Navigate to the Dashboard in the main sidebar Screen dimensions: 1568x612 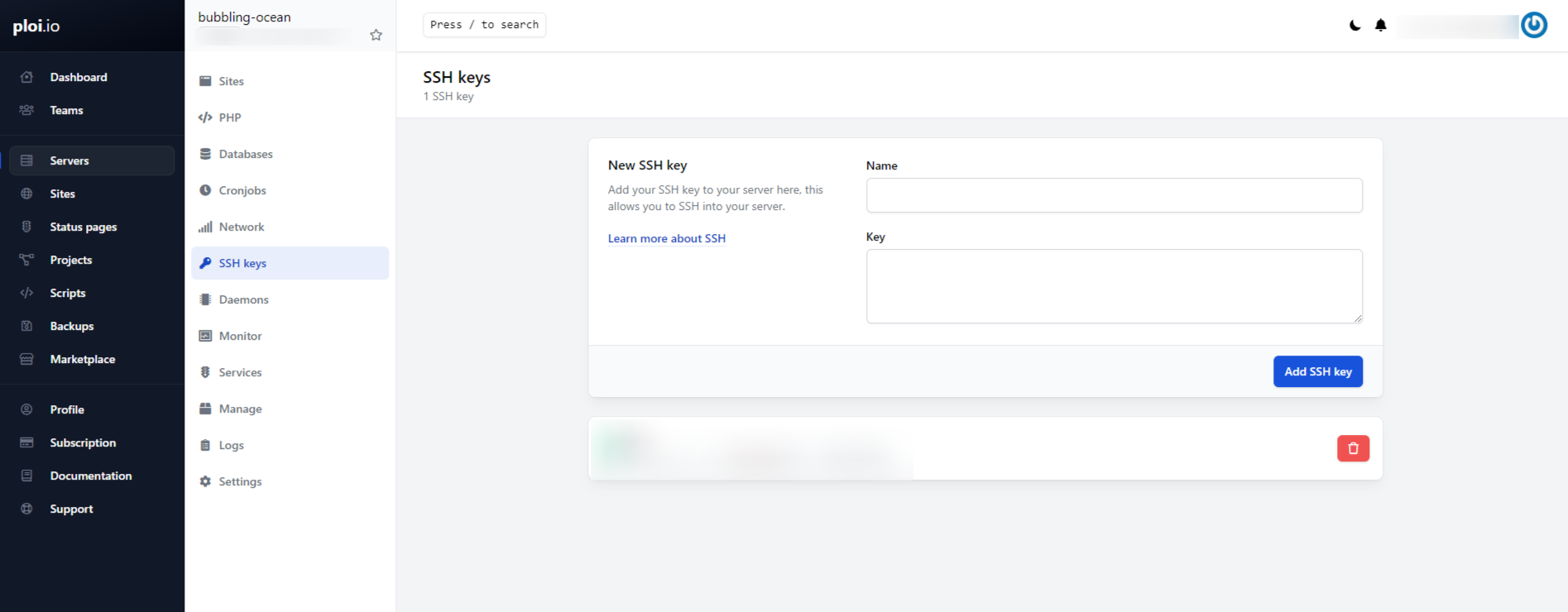tap(78, 77)
